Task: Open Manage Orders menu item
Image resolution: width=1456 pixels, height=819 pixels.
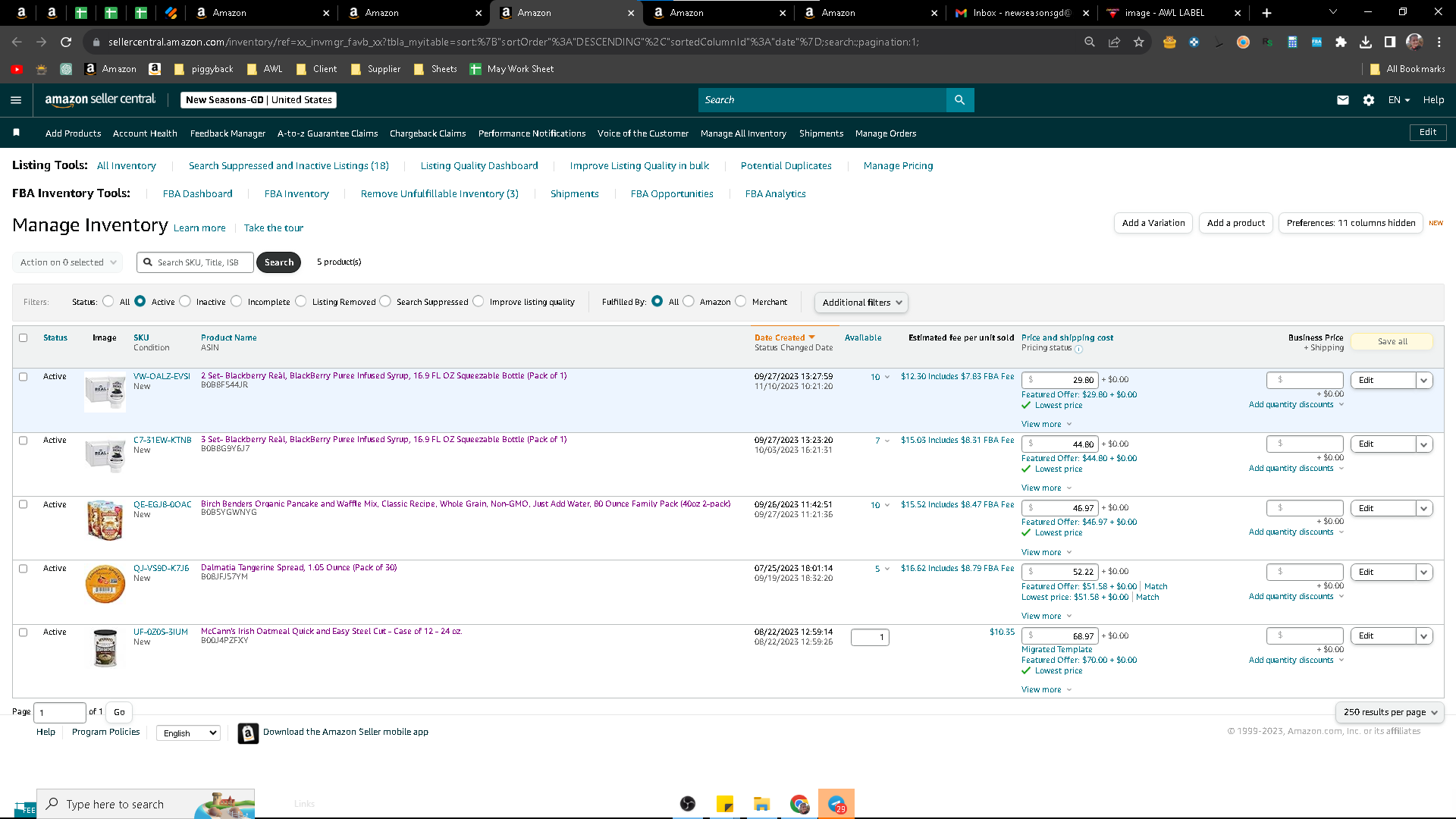Action: click(x=886, y=133)
